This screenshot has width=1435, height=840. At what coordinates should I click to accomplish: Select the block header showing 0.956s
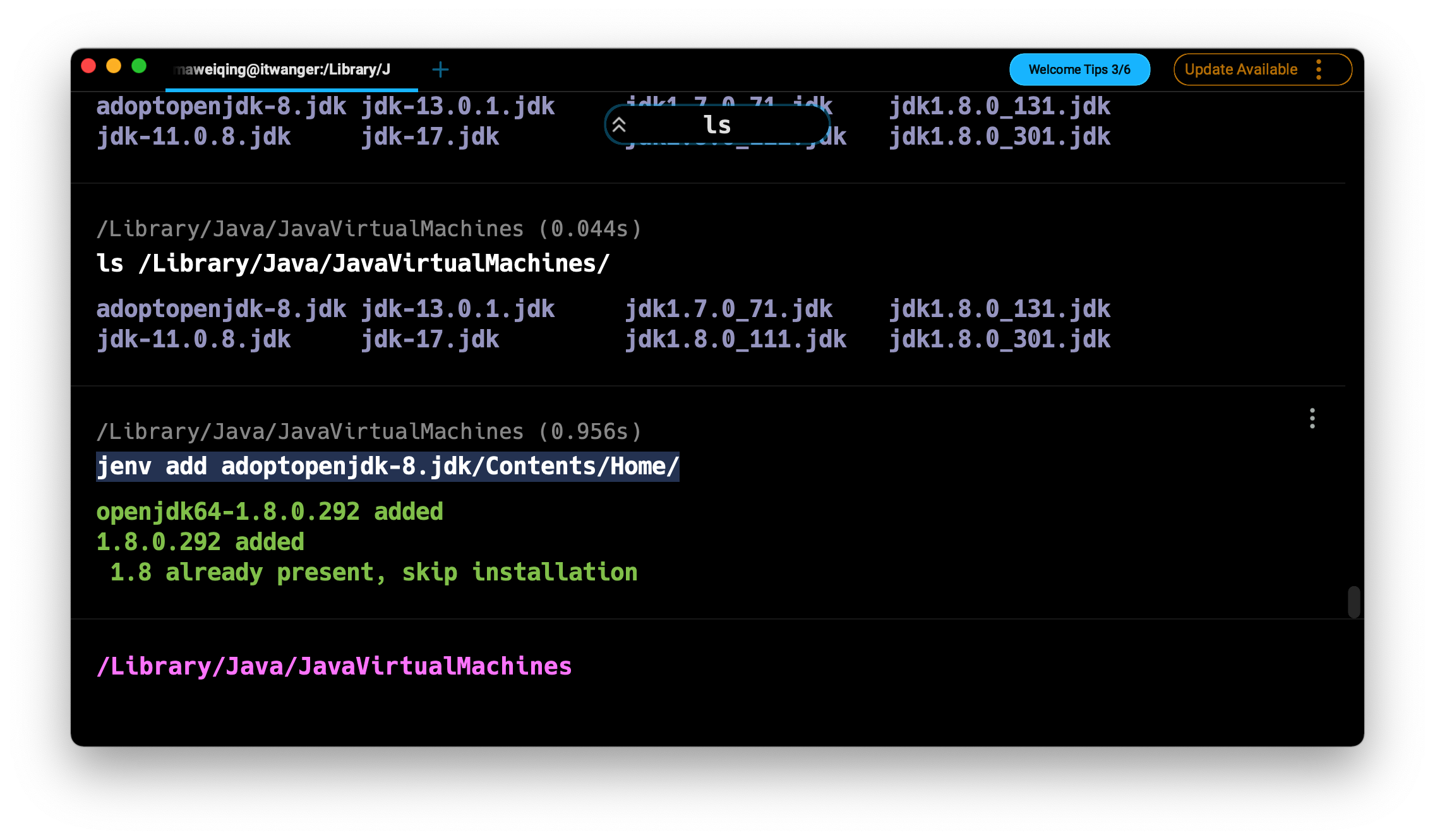(369, 432)
